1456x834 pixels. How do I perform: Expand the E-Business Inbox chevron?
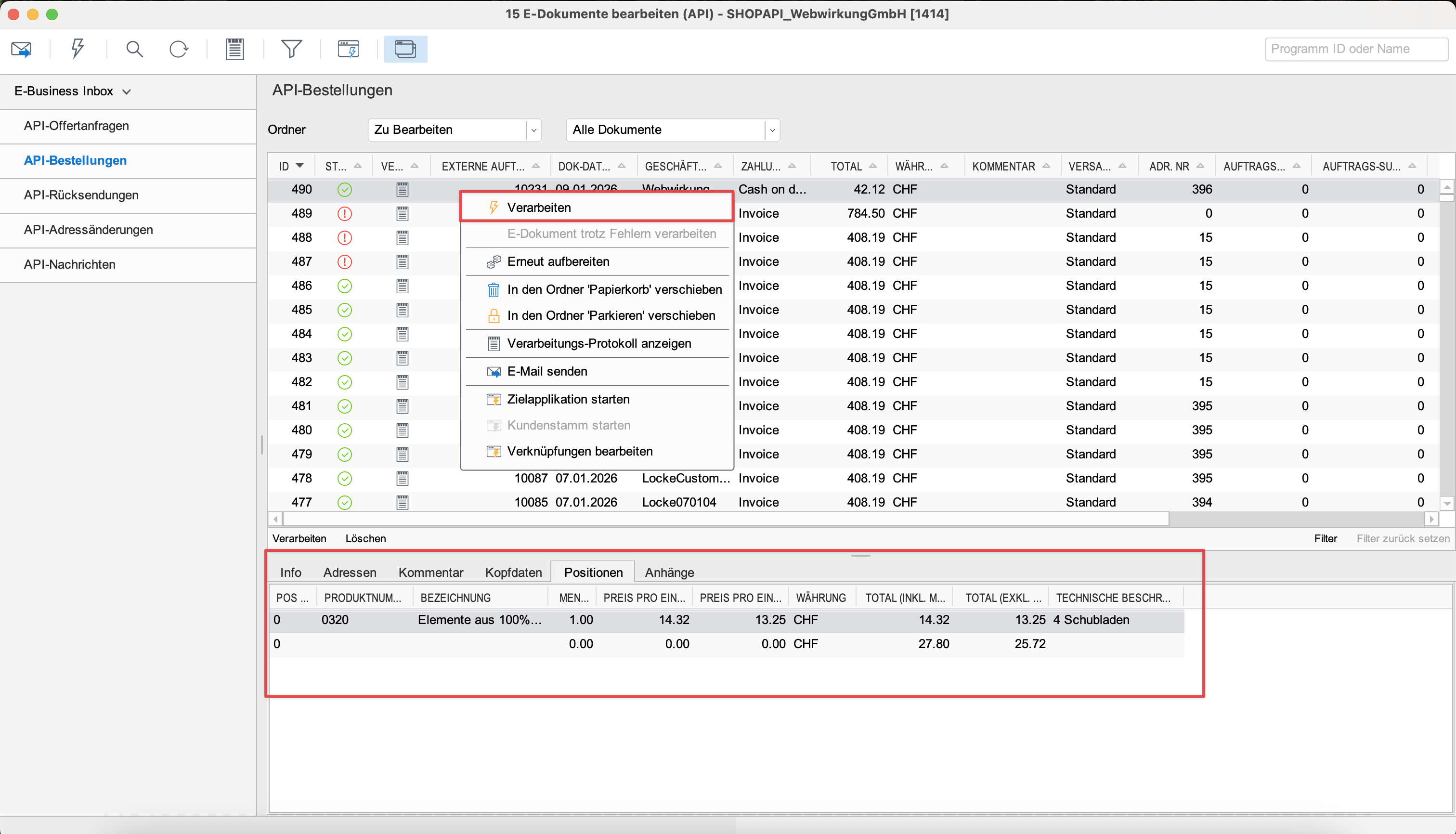(x=127, y=91)
